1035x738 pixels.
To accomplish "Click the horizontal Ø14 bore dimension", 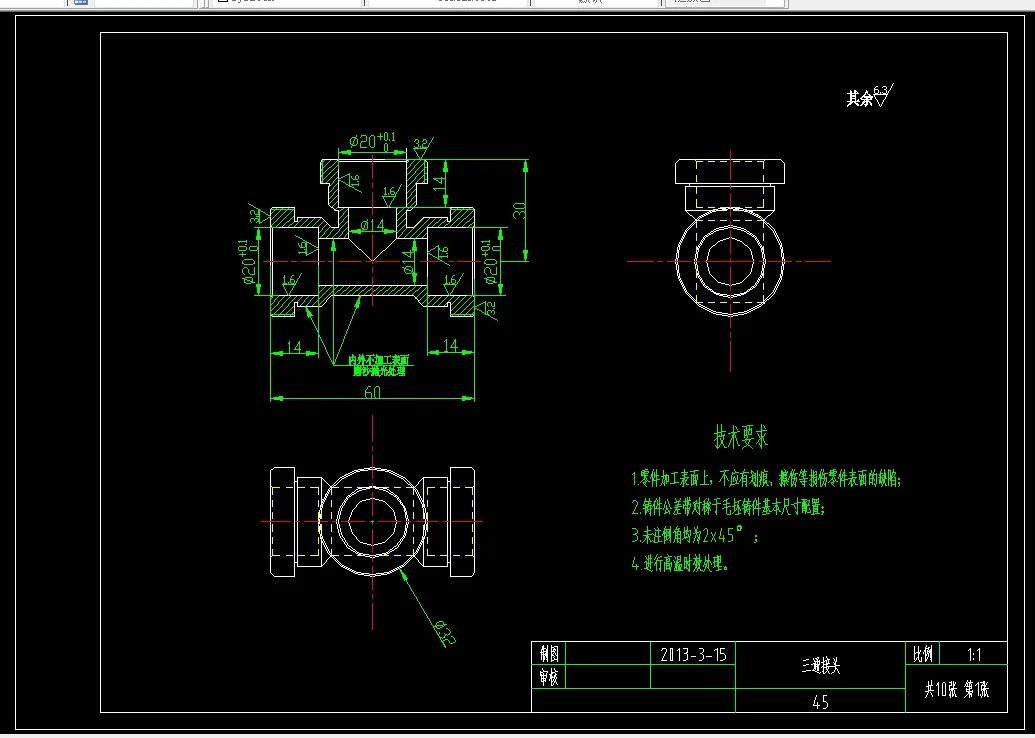I will (372, 226).
